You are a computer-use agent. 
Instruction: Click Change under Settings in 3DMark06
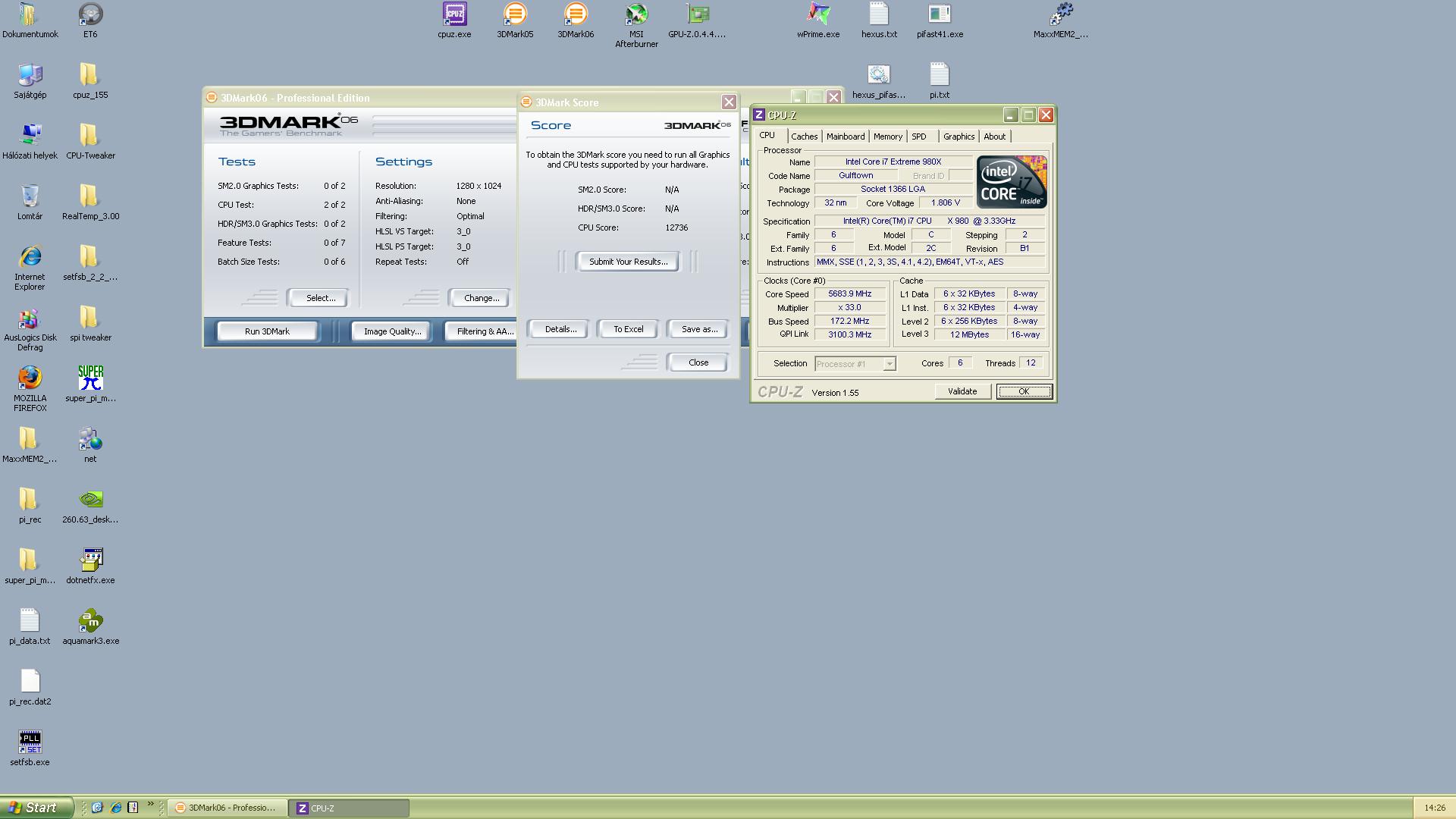coord(481,298)
